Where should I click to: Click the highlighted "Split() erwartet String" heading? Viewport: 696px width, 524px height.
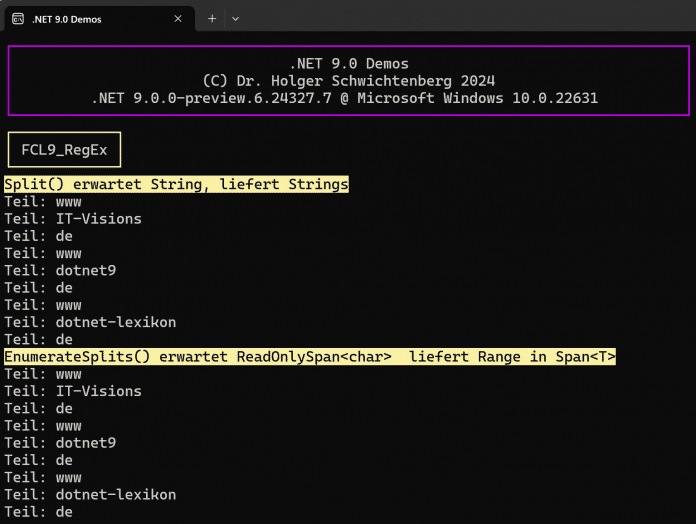(x=176, y=184)
